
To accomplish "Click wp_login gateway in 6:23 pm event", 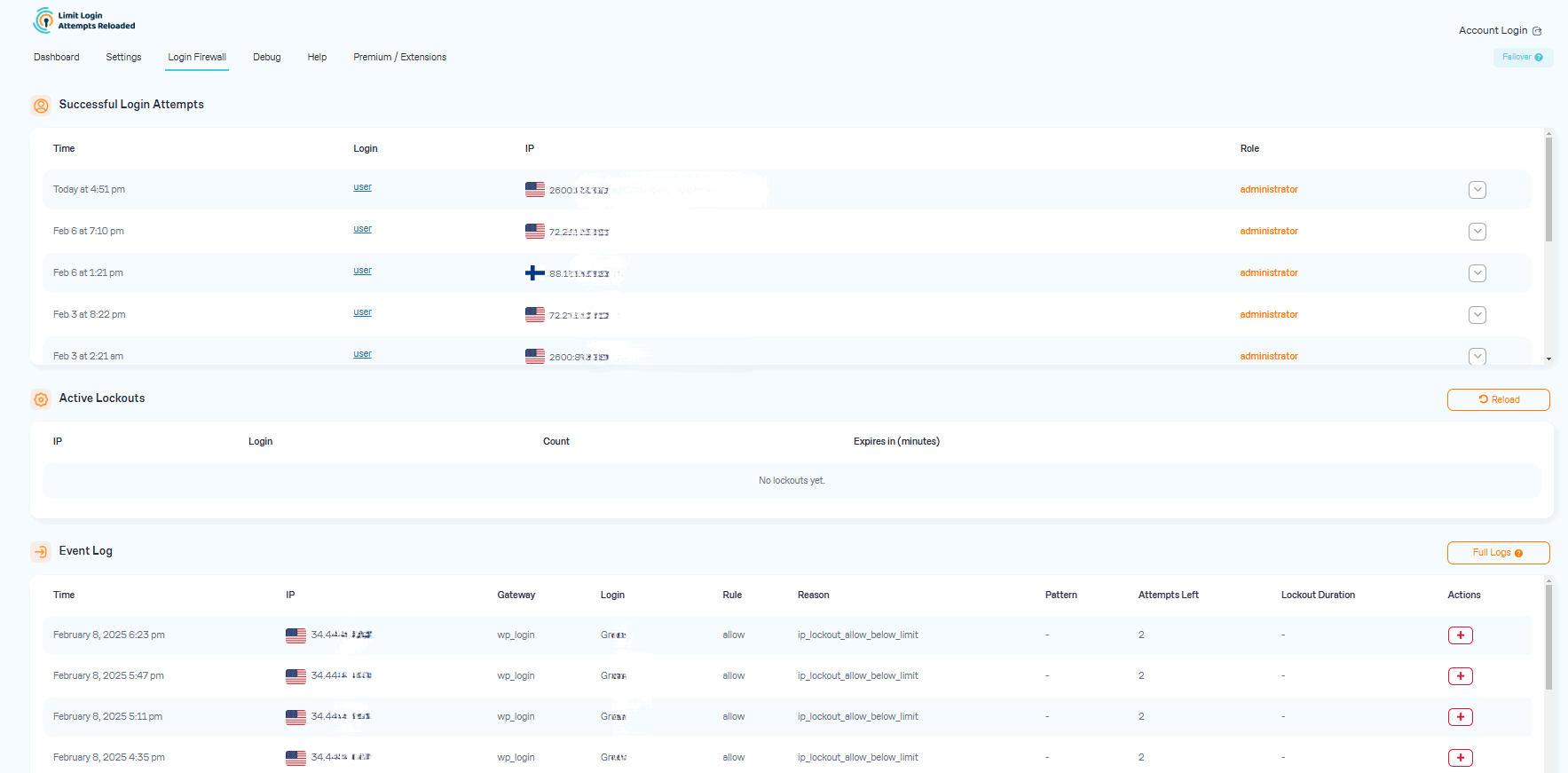I will coord(516,635).
